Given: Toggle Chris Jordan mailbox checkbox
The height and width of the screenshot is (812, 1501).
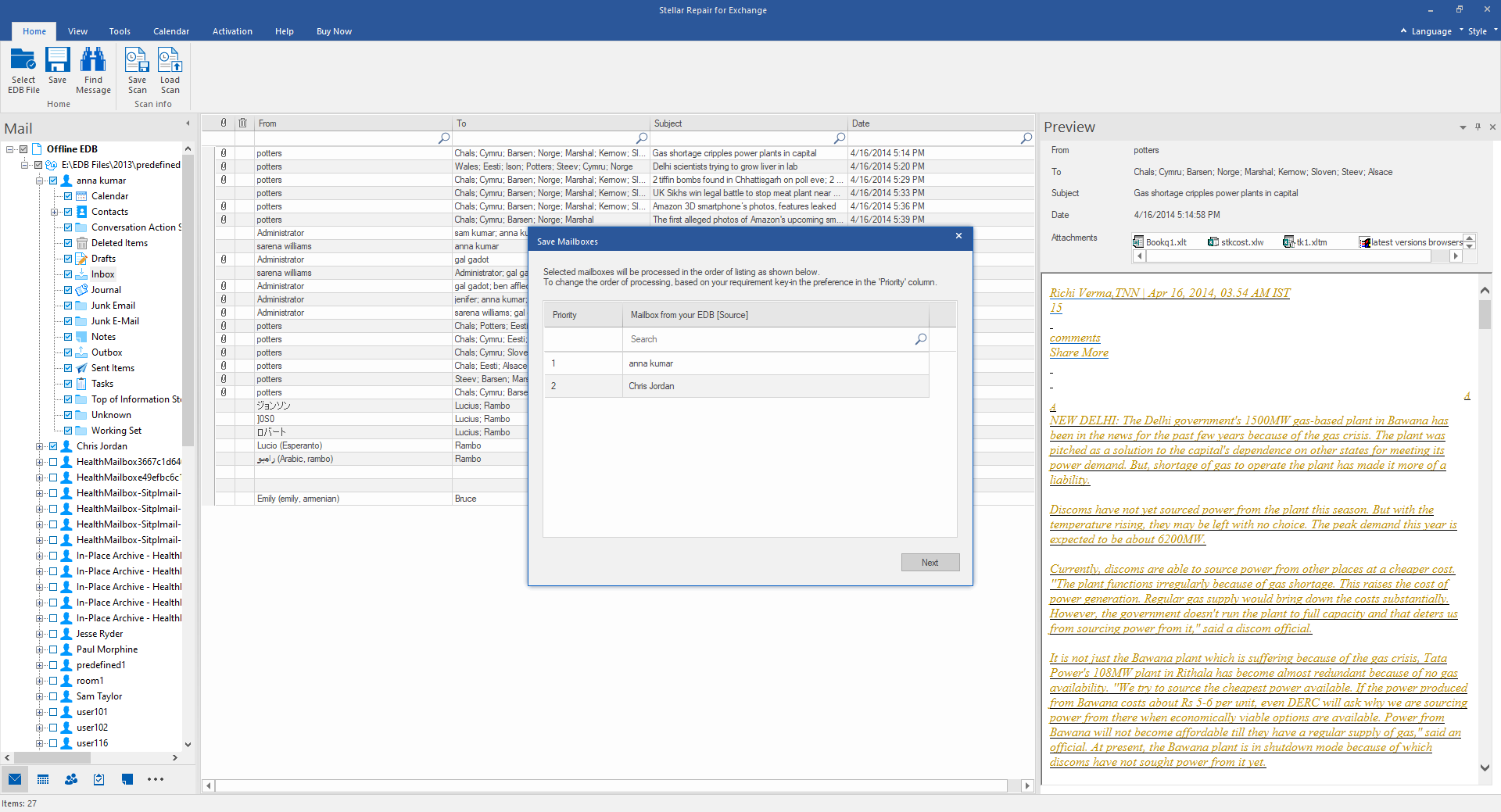Looking at the screenshot, I should (53, 446).
